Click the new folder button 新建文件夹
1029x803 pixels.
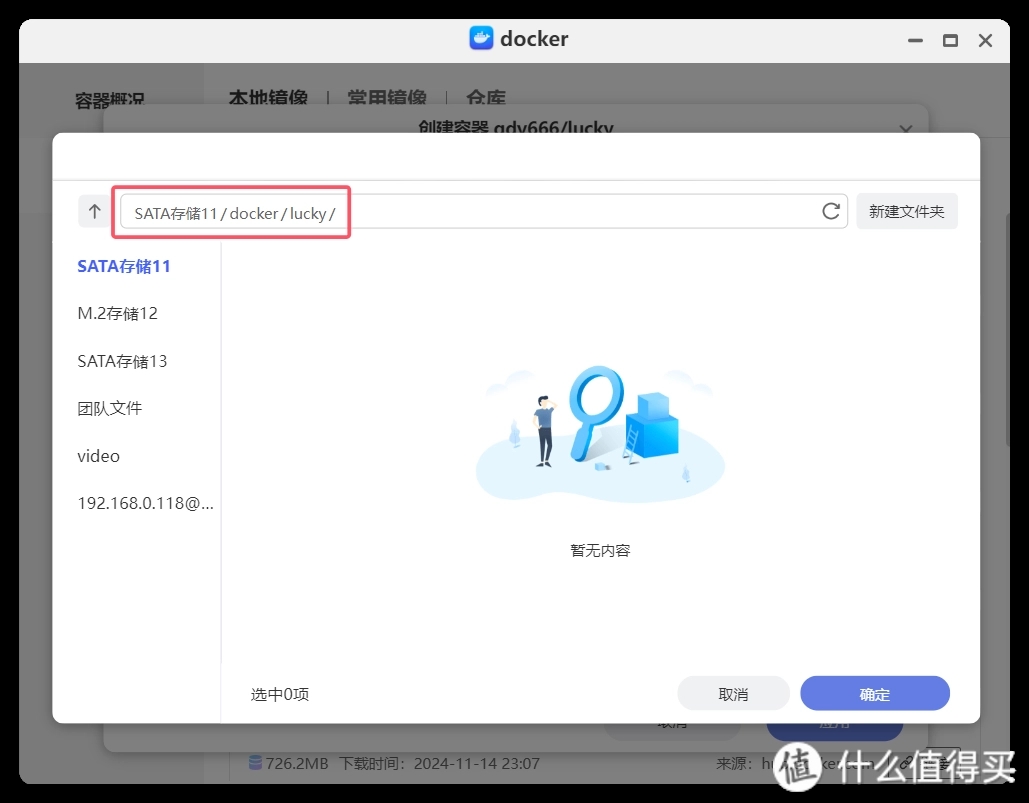(x=906, y=211)
